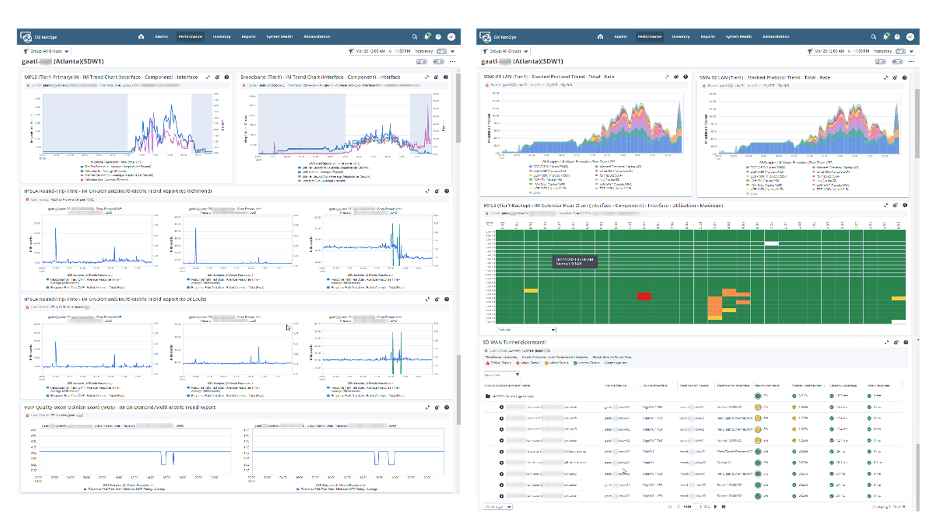Click the home icon in left window navbar

pyautogui.click(x=141, y=35)
